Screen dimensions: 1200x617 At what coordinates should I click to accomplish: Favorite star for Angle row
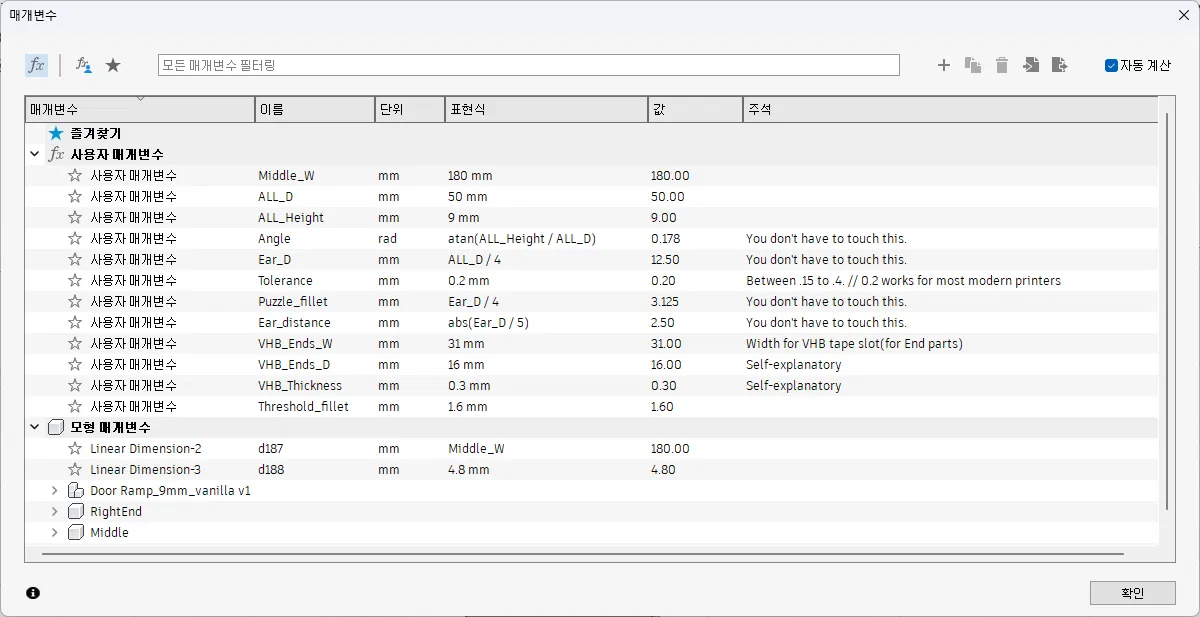click(x=75, y=239)
